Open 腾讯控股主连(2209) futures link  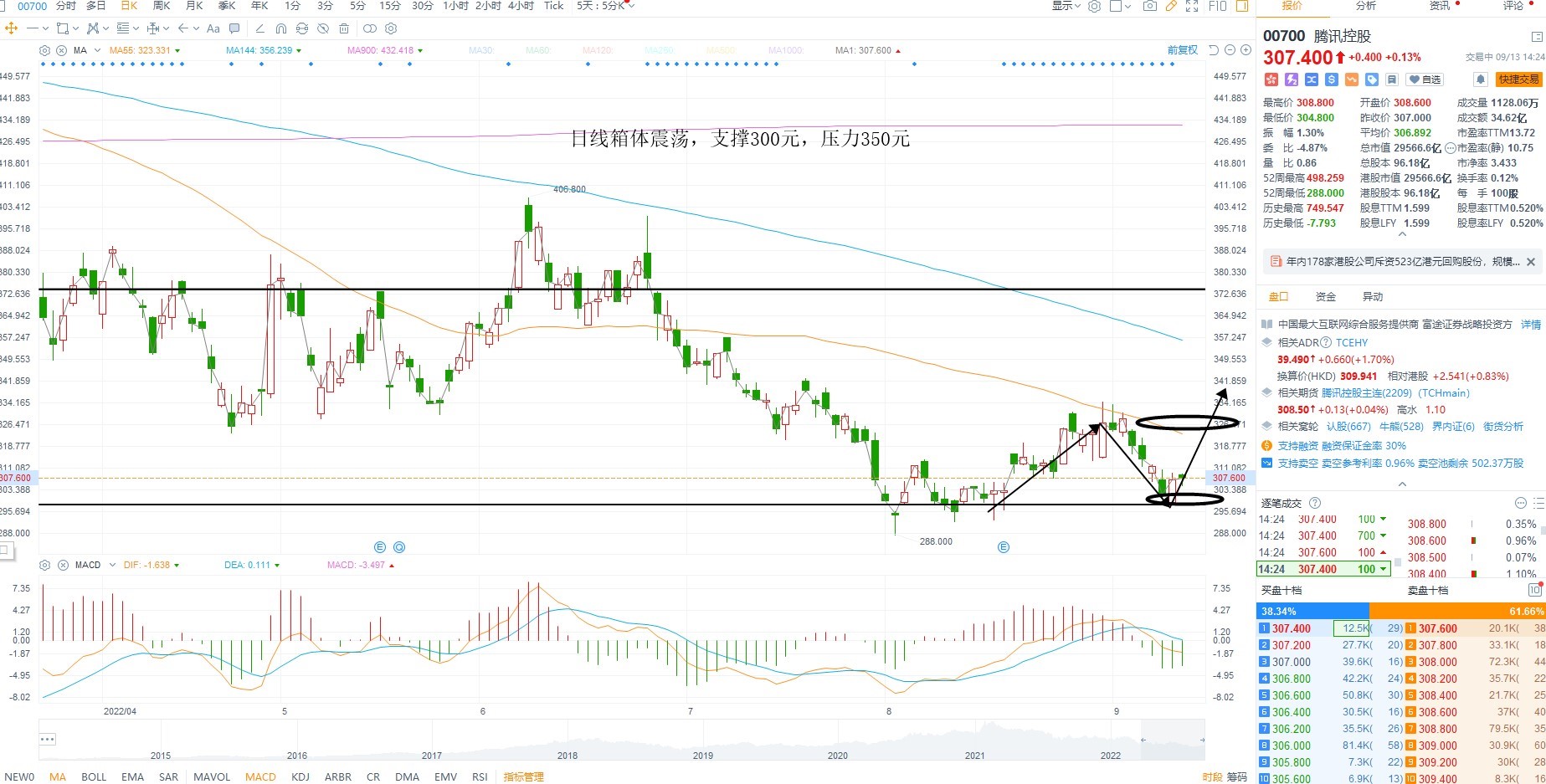click(1395, 392)
